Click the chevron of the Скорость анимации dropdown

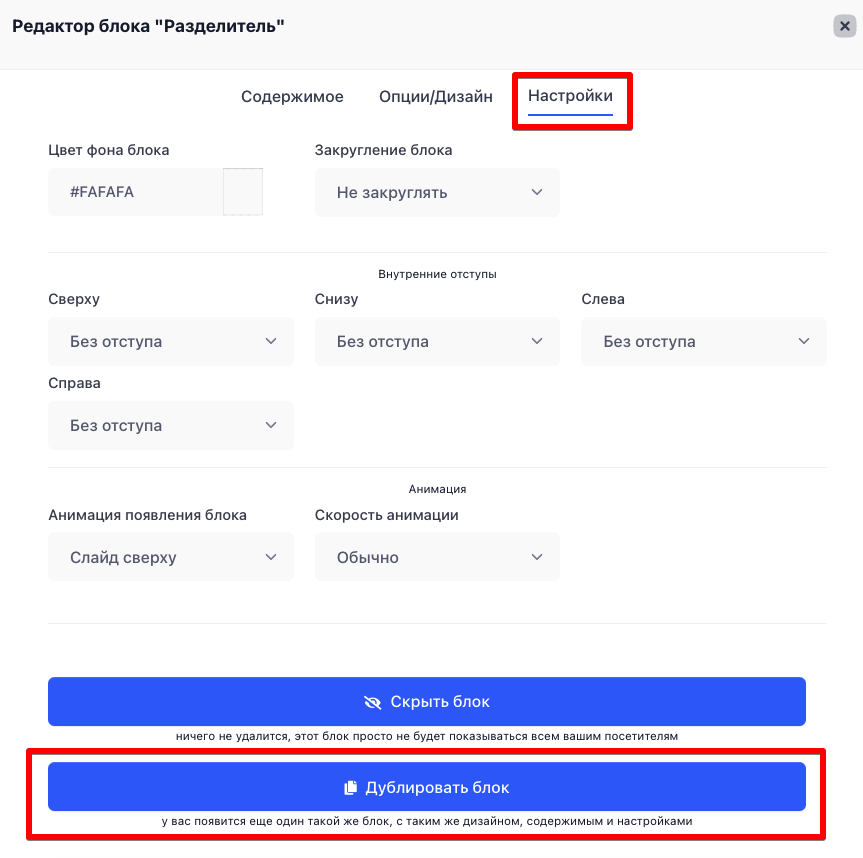point(537,557)
